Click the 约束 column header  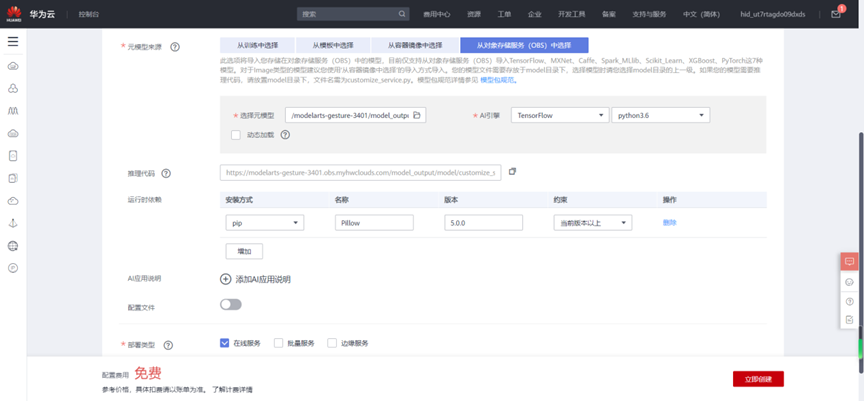click(560, 199)
